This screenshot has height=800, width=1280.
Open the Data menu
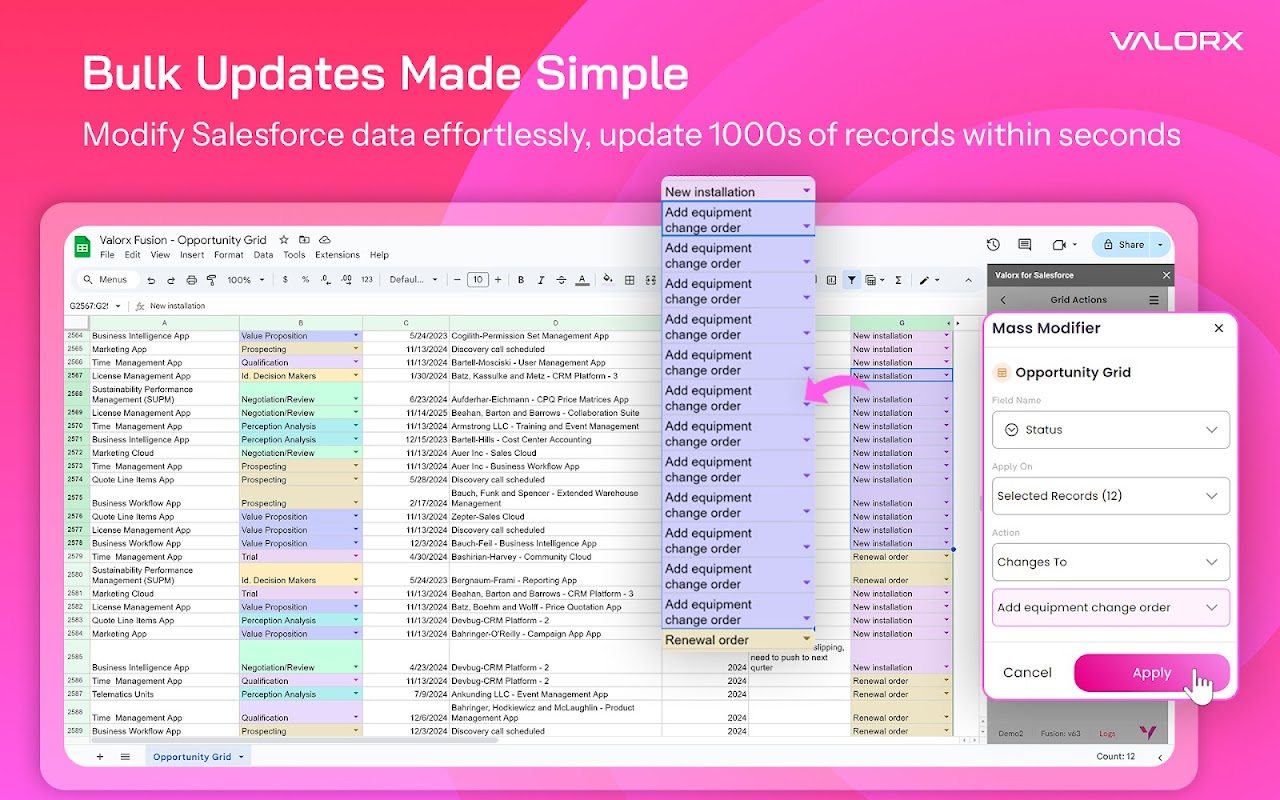(263, 255)
